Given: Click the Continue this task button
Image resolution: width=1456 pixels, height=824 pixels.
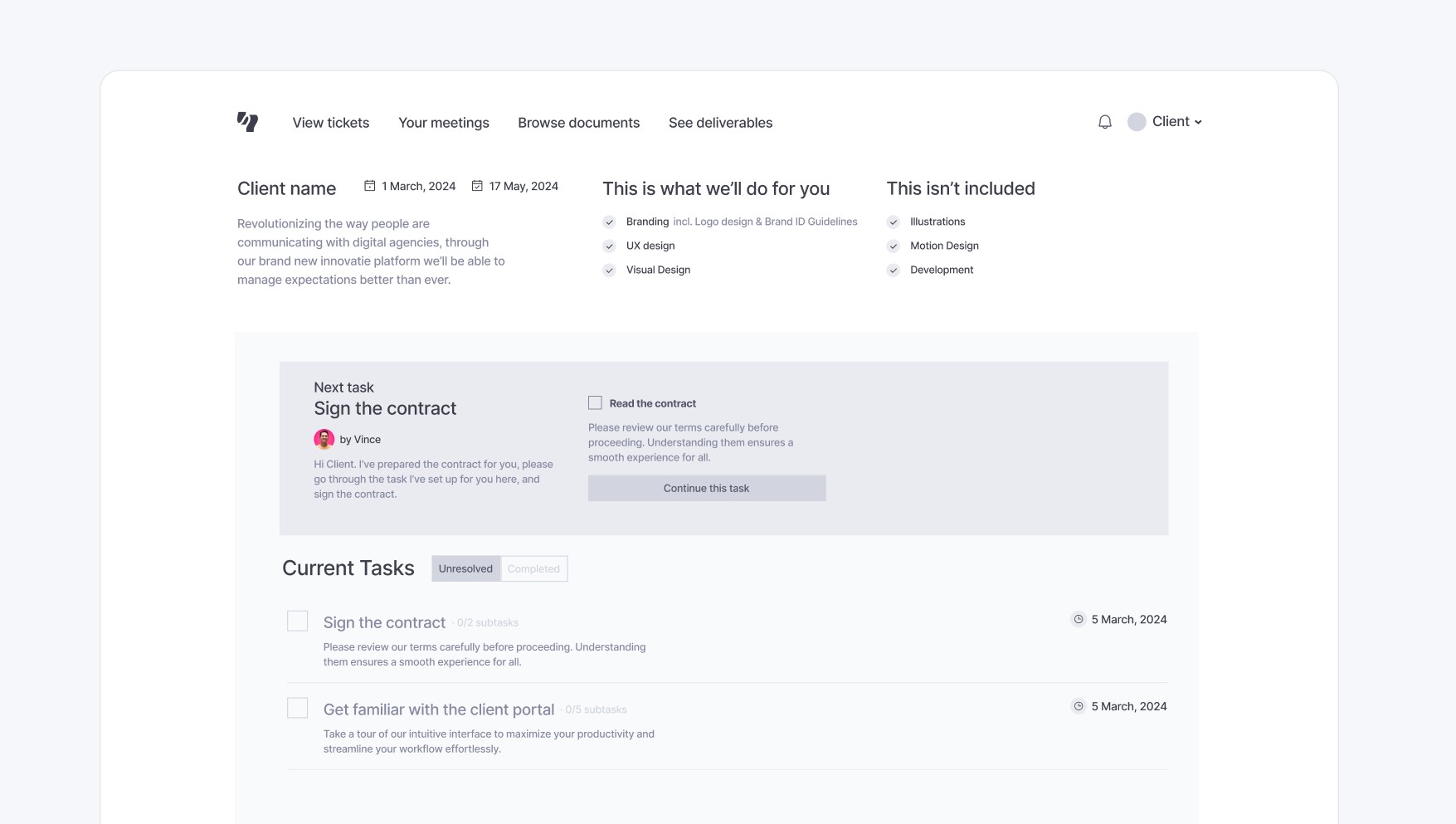Looking at the screenshot, I should pos(707,488).
